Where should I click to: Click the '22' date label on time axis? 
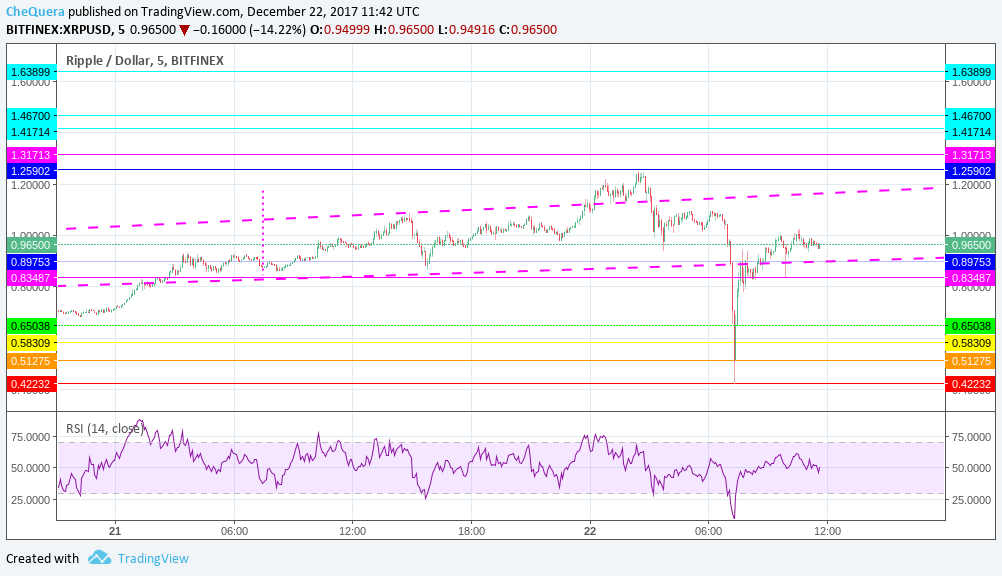(590, 531)
